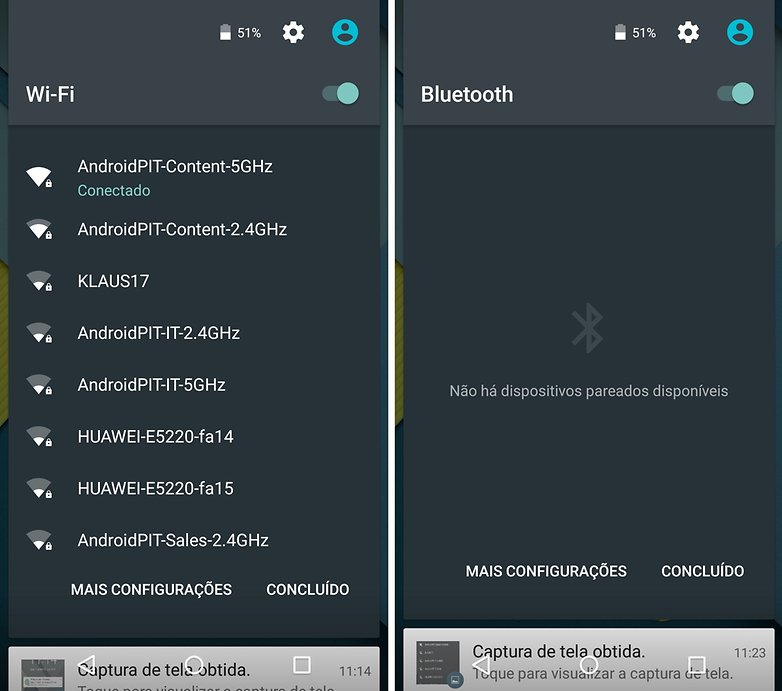782x691 pixels.
Task: Tap recent apps button on Bluetooth screen
Action: [x=697, y=665]
